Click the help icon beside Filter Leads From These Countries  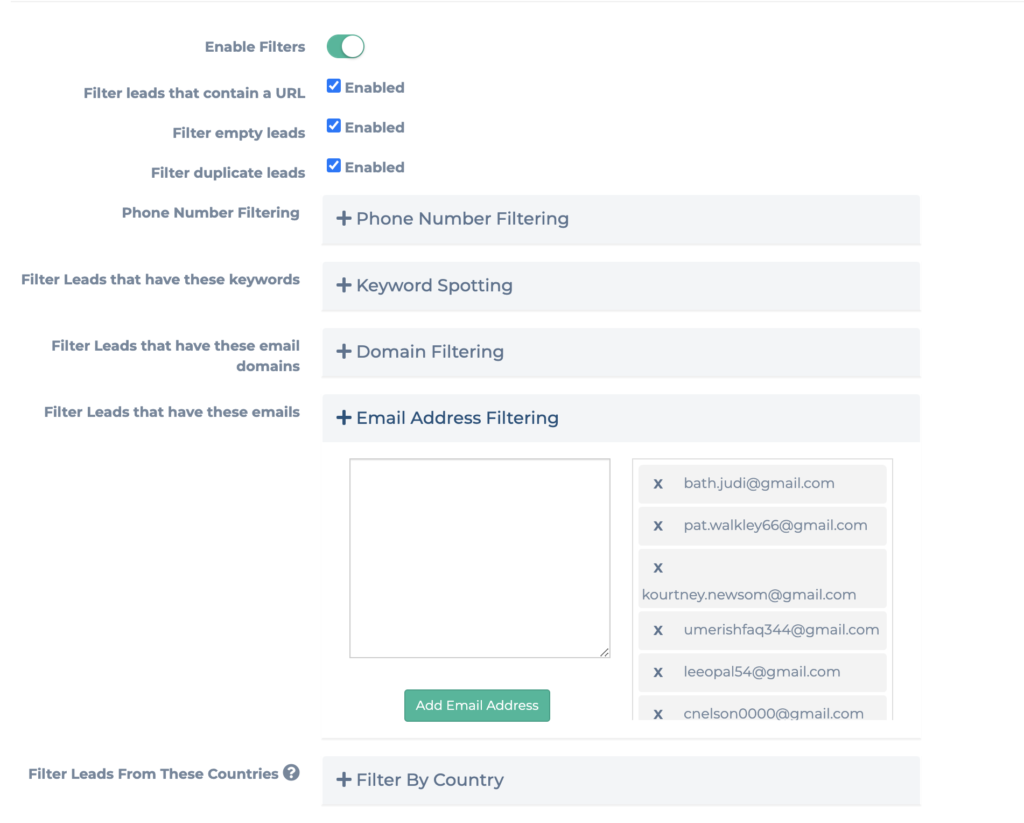291,773
